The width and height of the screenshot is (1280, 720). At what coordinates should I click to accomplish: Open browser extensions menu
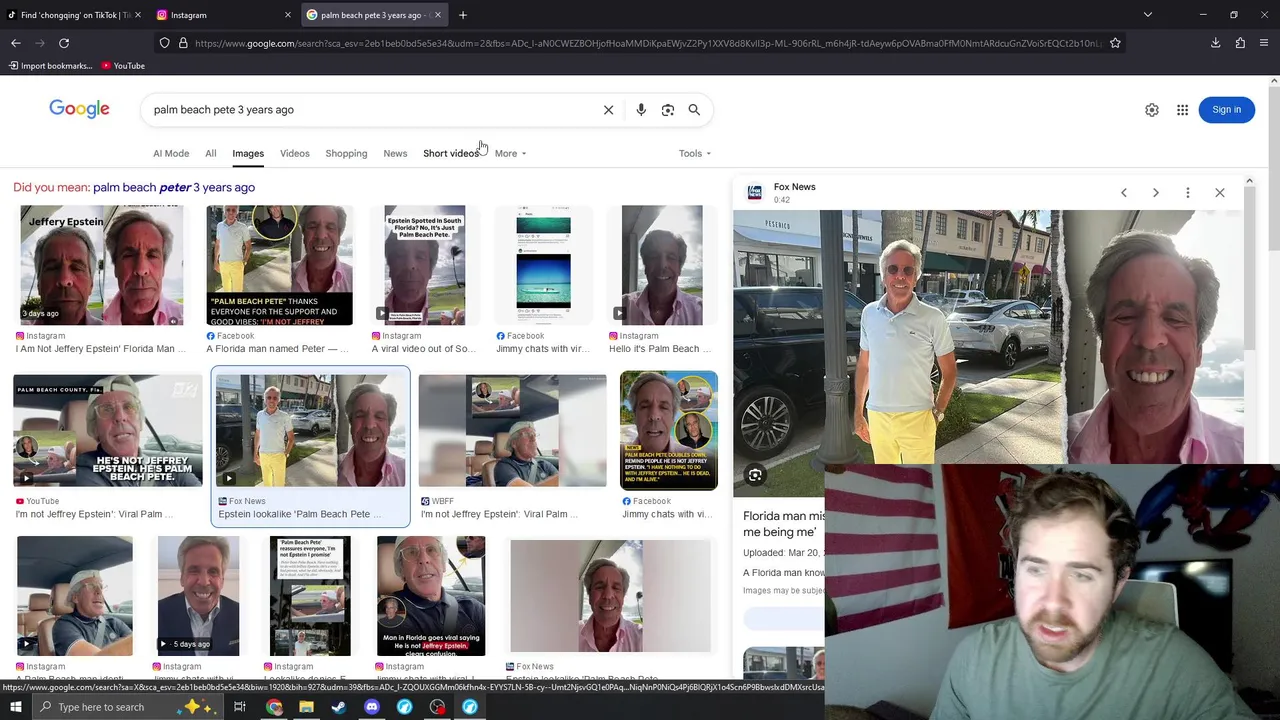coord(1240,43)
